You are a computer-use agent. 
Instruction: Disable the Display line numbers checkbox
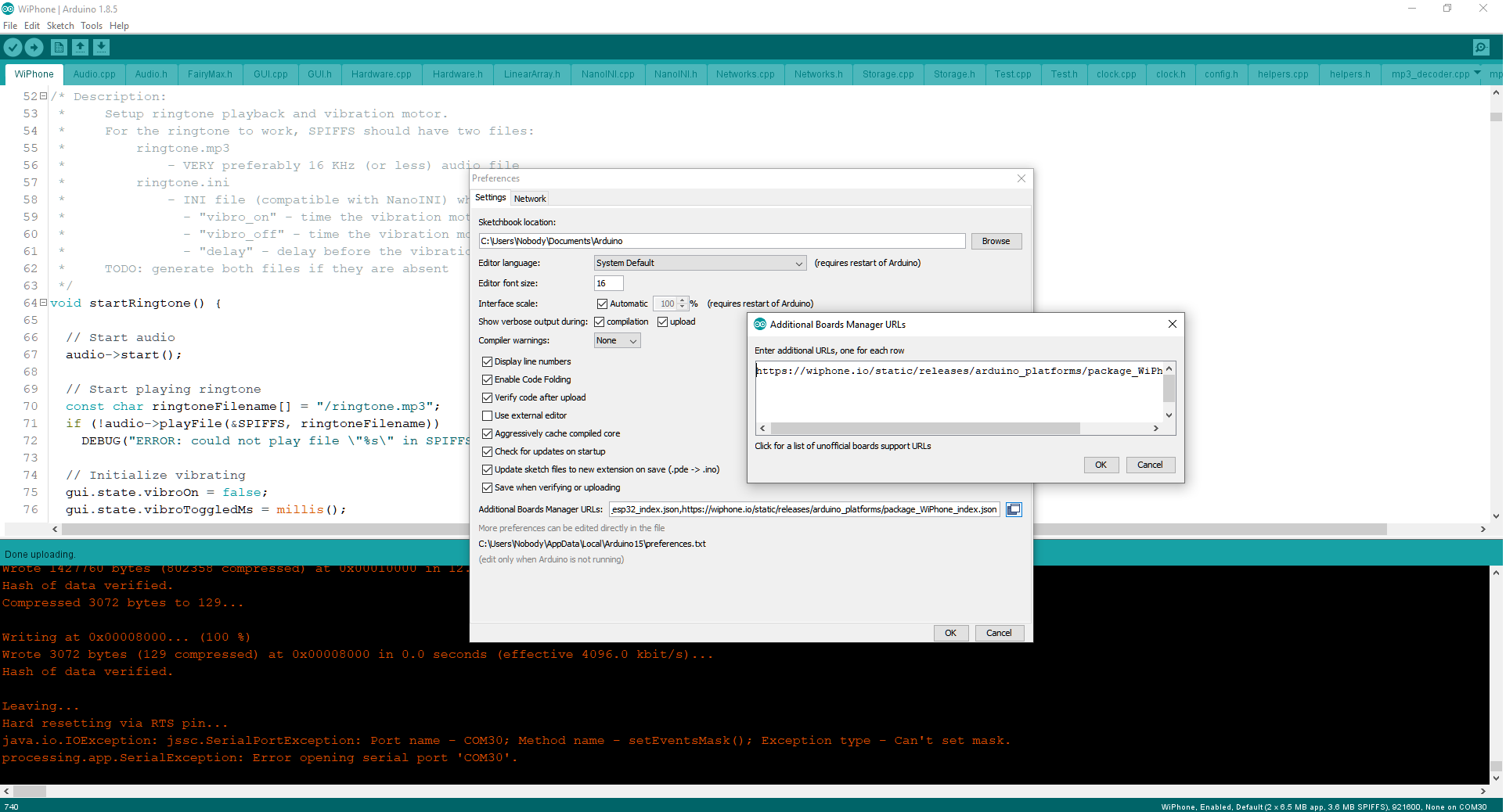tap(487, 361)
